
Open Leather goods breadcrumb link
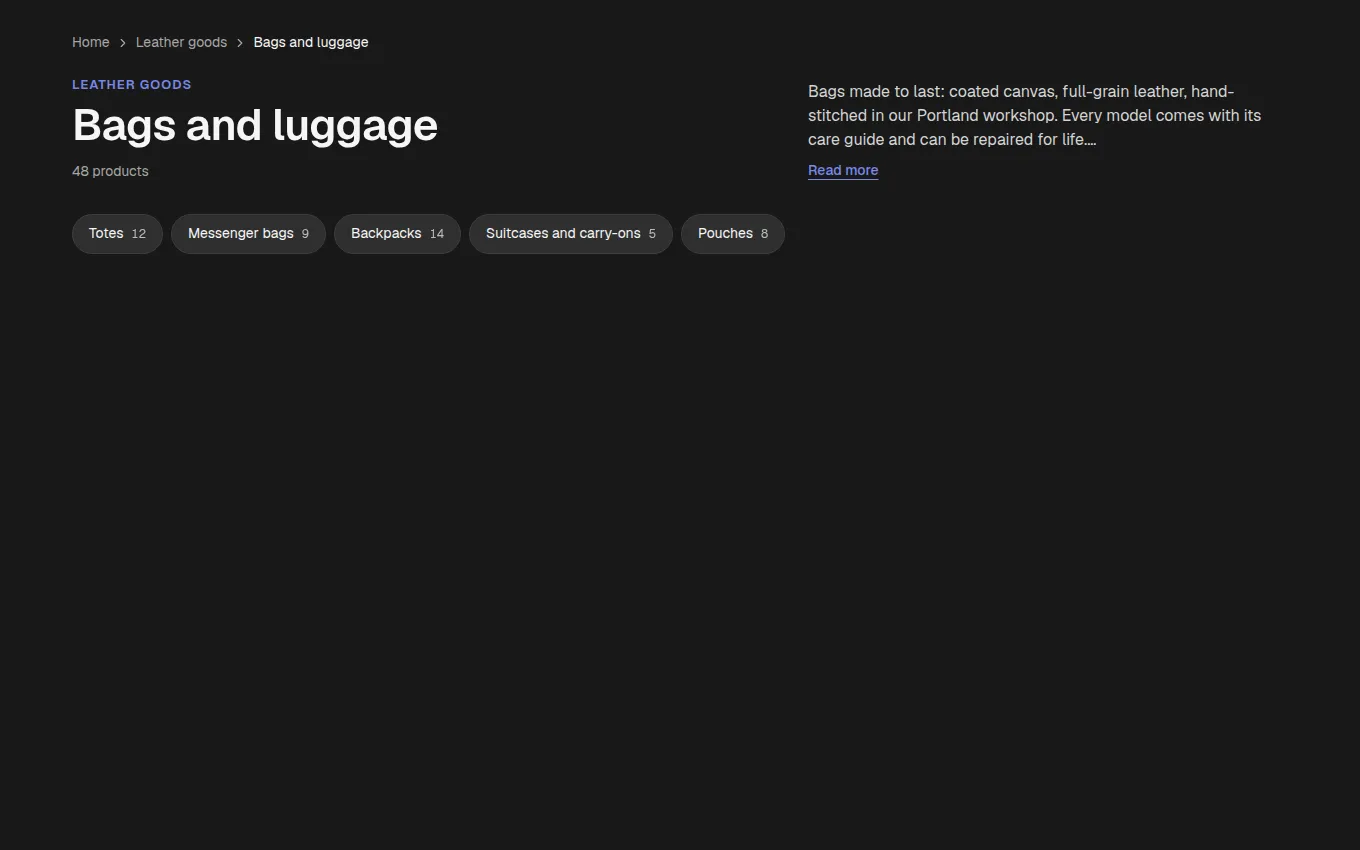point(181,42)
